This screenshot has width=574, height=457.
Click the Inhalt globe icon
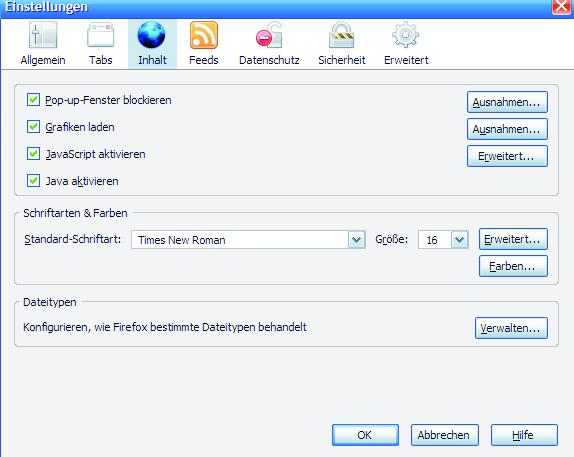(152, 35)
